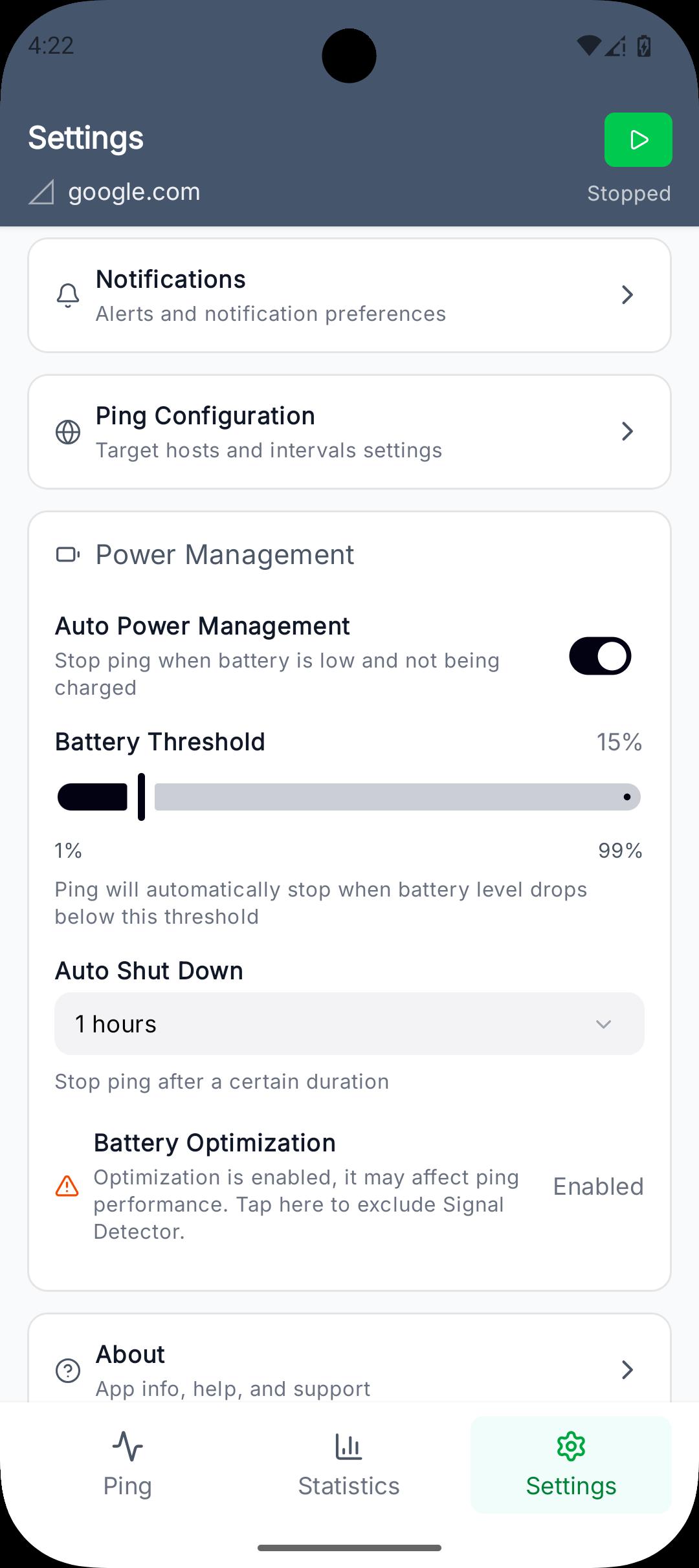This screenshot has height=1568, width=699.
Task: Expand the About section chevron
Action: [x=627, y=1369]
